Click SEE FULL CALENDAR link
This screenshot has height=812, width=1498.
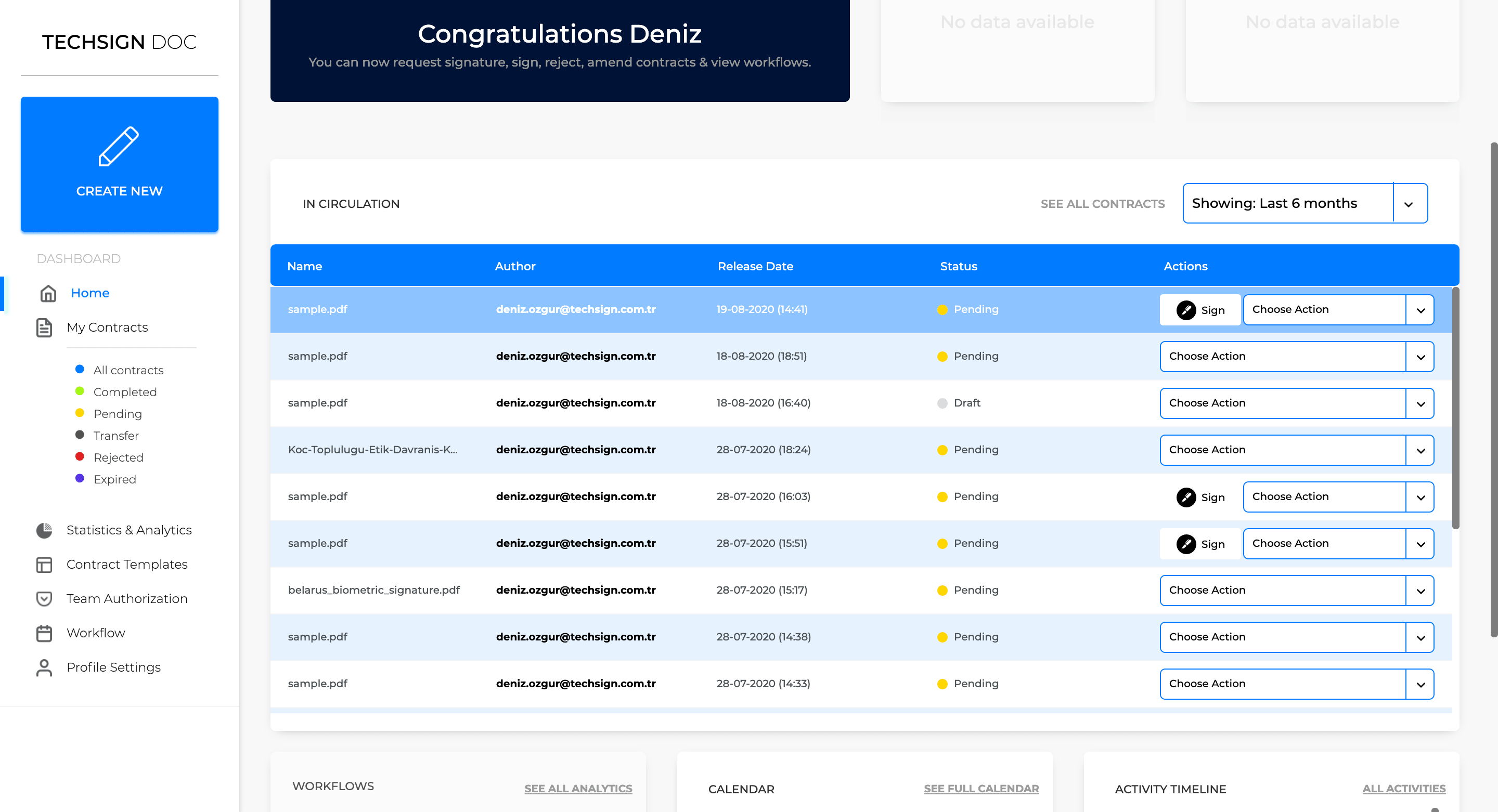[x=981, y=789]
